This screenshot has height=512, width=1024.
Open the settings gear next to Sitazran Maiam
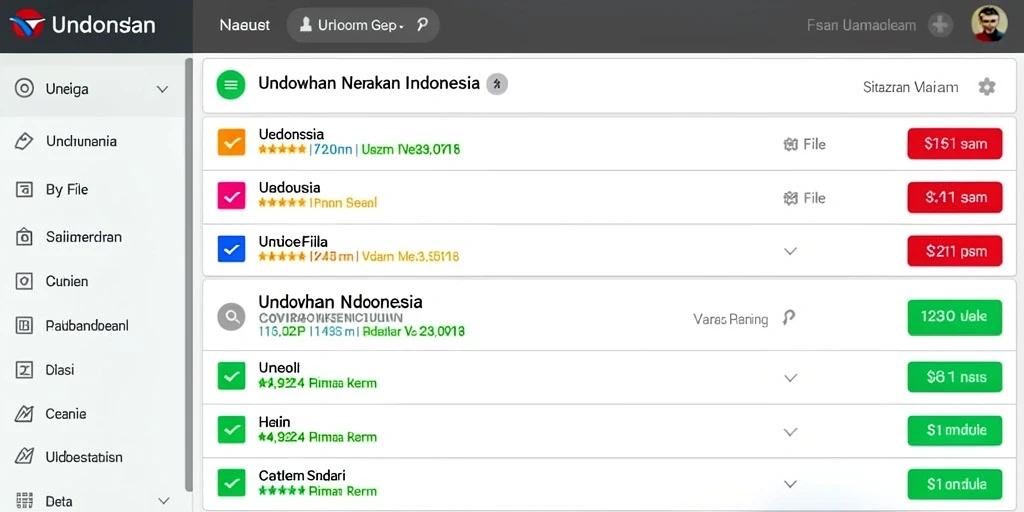click(987, 87)
